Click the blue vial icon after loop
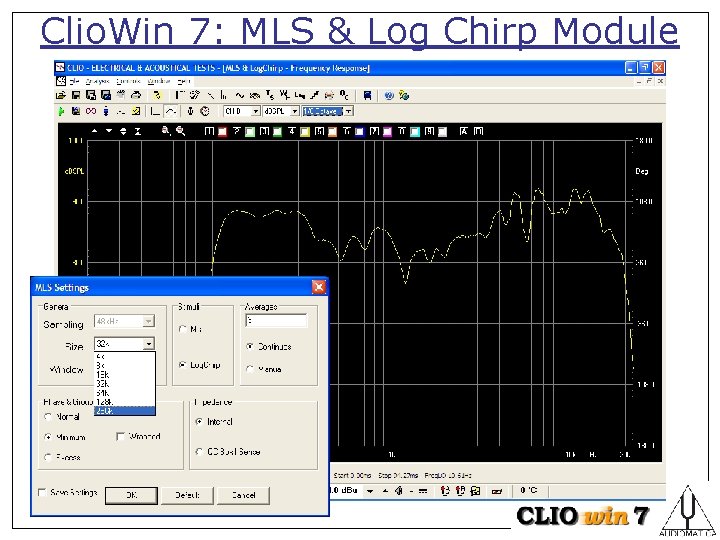 click(x=106, y=111)
